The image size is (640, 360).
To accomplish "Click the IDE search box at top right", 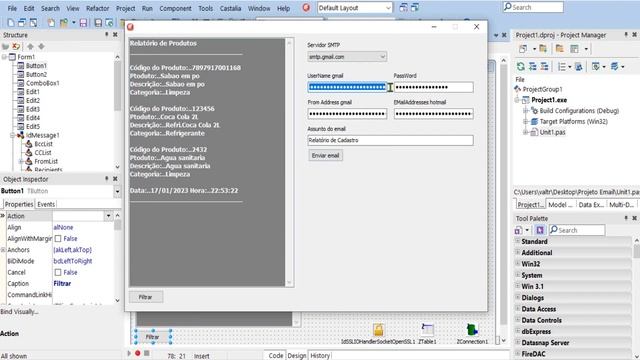I will [533, 7].
